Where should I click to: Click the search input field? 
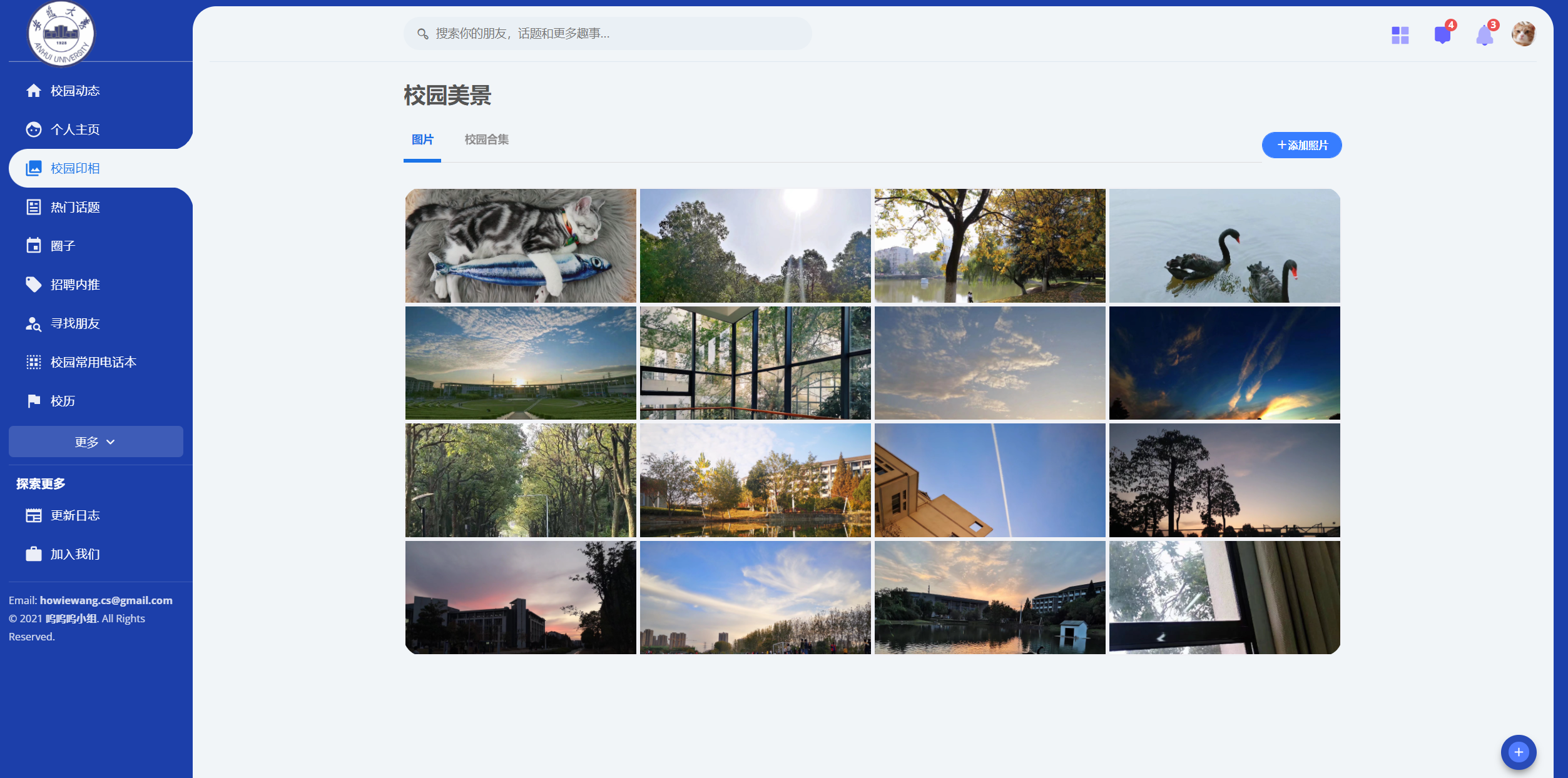[x=607, y=34]
